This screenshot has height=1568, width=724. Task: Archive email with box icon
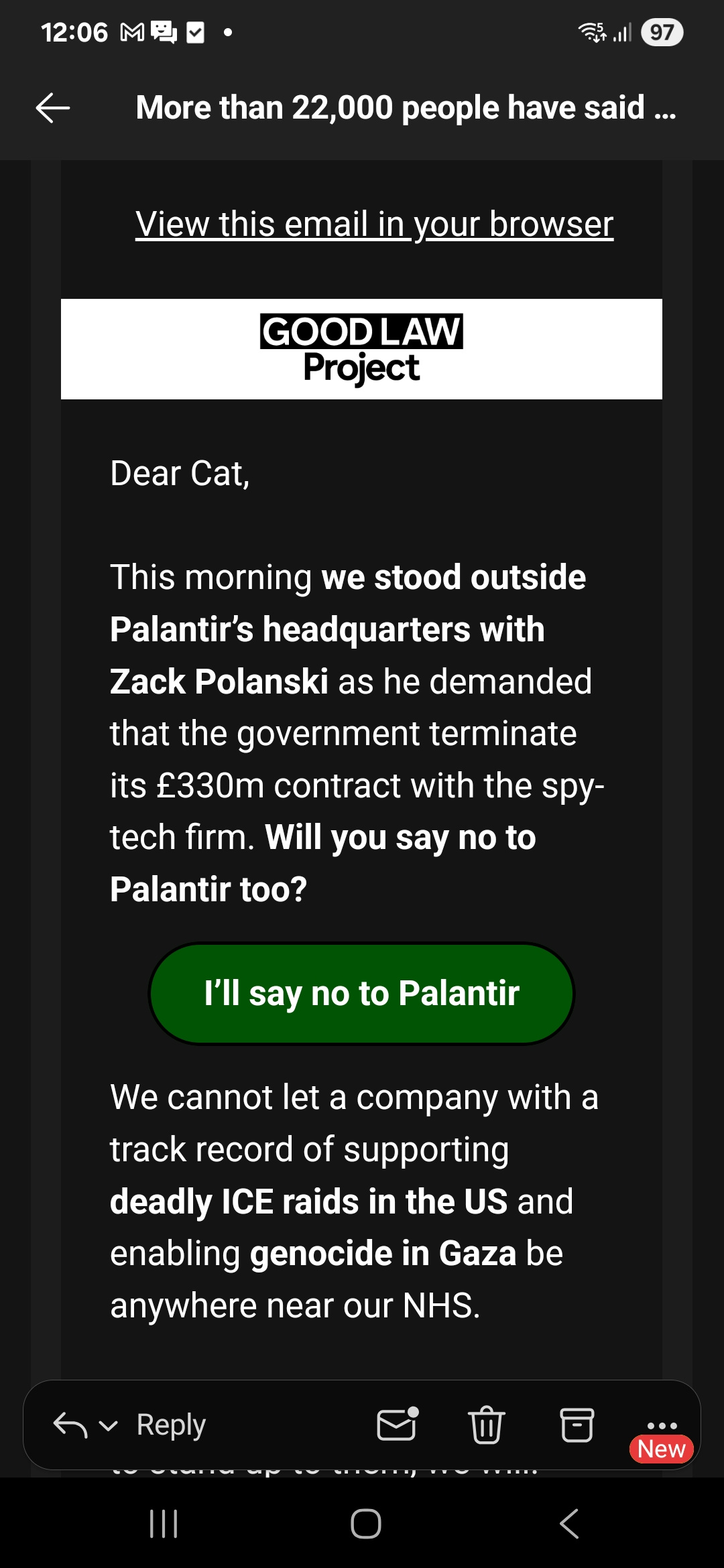[x=577, y=1425]
